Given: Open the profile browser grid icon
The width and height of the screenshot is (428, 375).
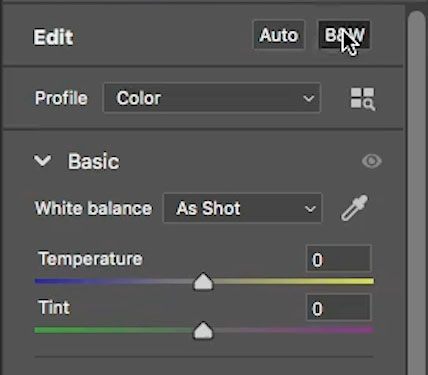Looking at the screenshot, I should coord(363,99).
